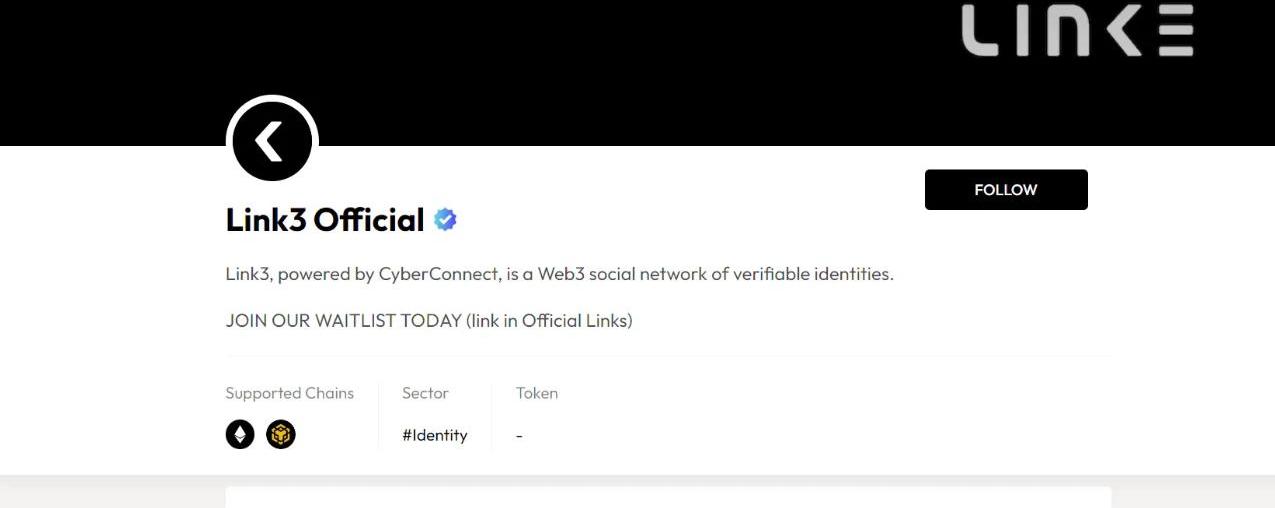Click the white card panel below the profile

(668, 497)
